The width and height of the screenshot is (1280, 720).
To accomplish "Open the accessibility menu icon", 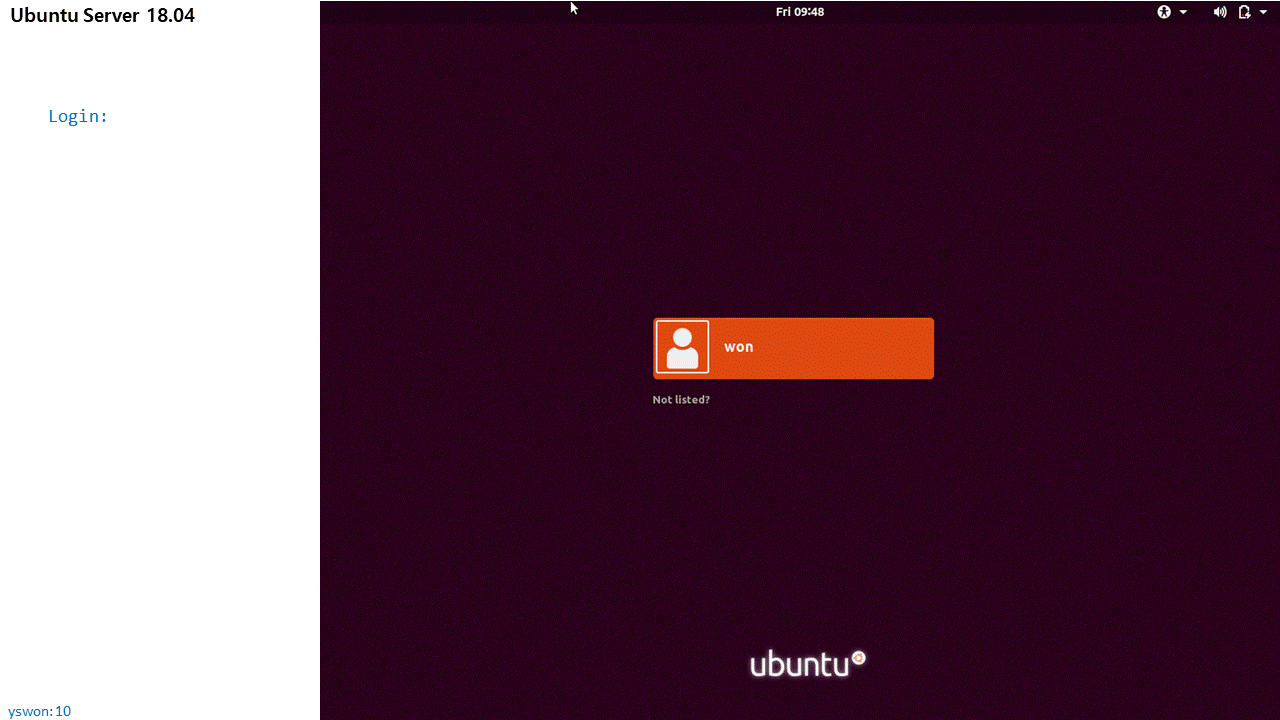I will (1164, 12).
